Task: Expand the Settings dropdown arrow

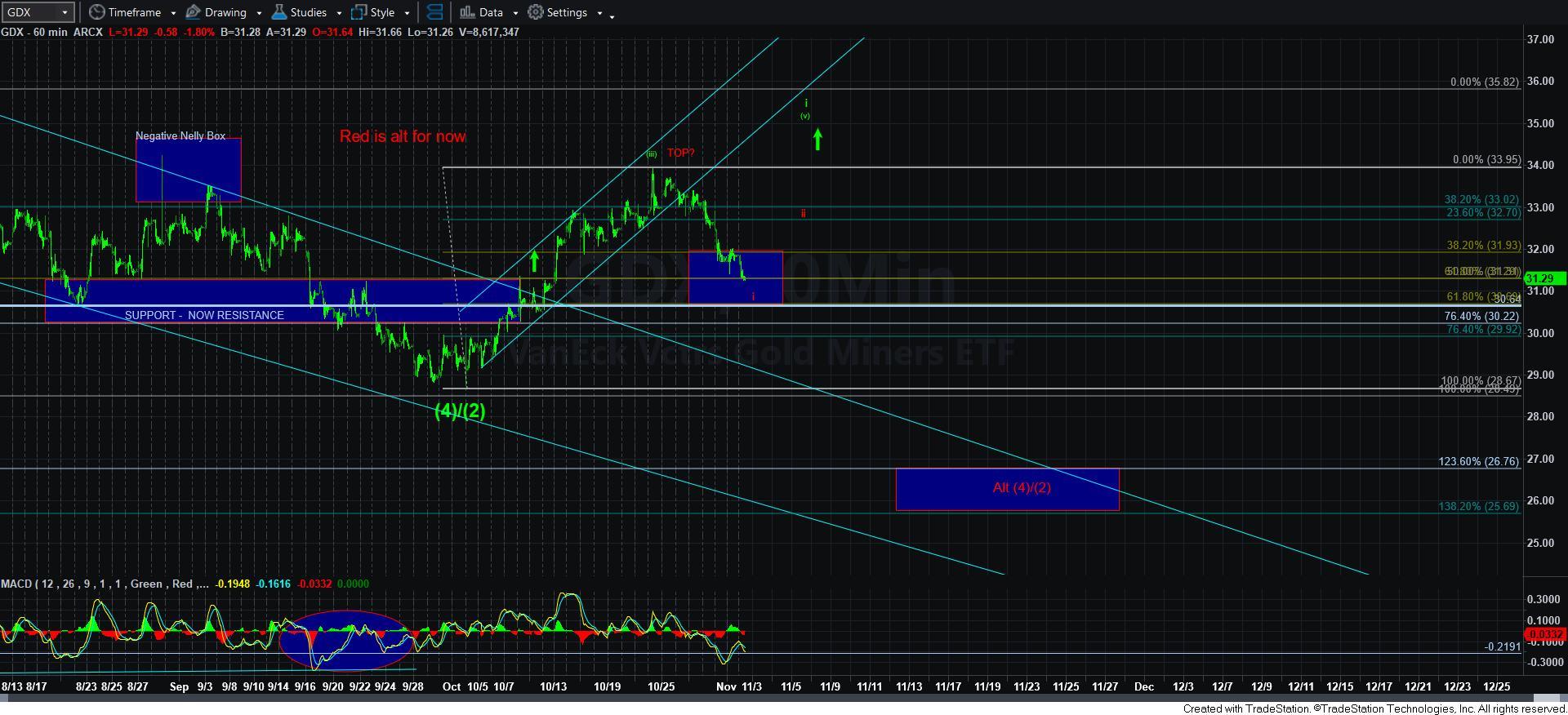Action: (599, 13)
